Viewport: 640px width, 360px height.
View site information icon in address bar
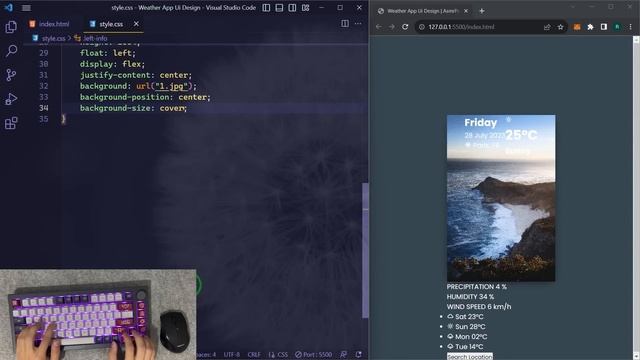(x=422, y=27)
